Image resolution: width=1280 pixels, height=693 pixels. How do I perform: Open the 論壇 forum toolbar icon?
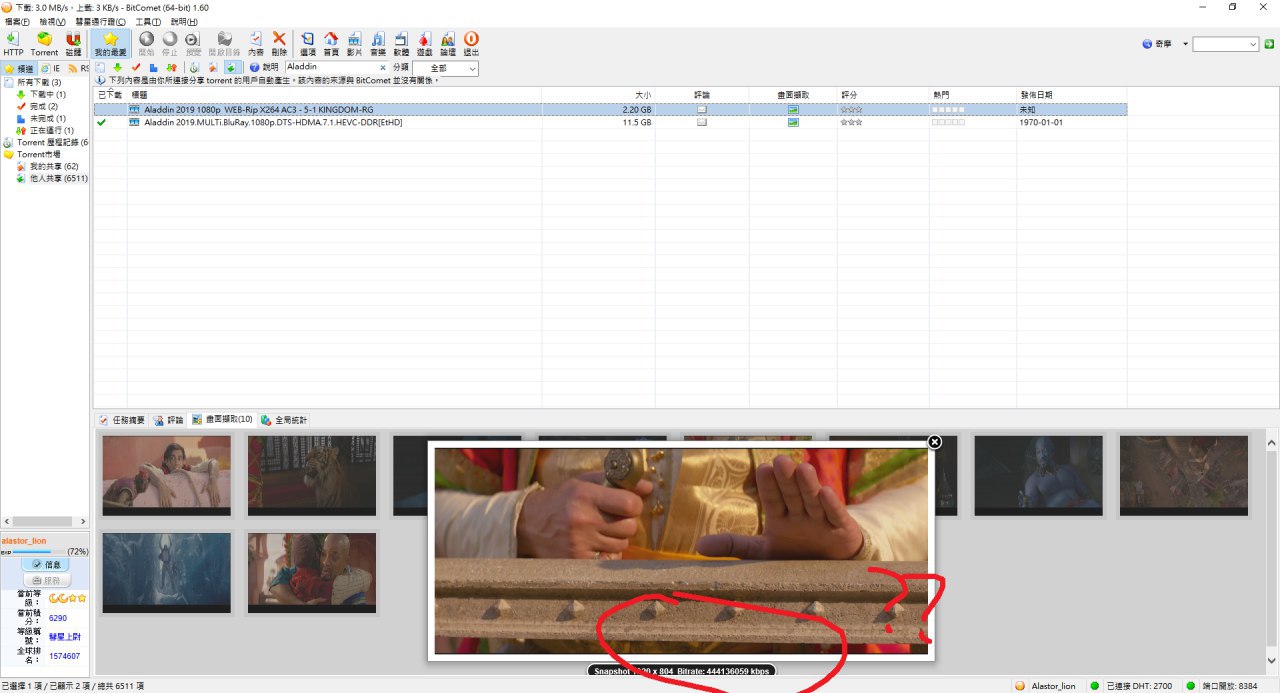click(x=448, y=43)
